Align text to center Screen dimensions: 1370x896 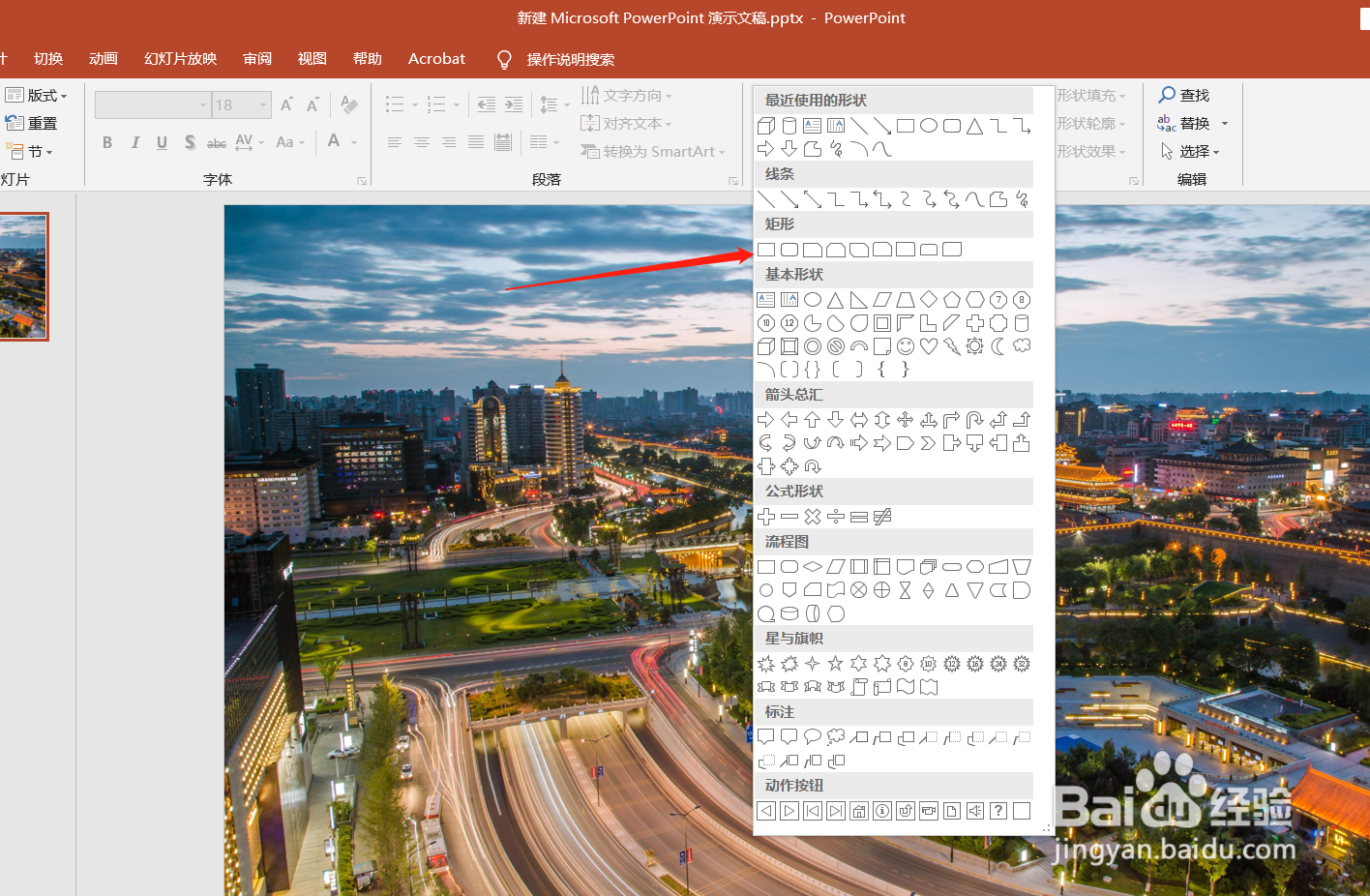(422, 142)
